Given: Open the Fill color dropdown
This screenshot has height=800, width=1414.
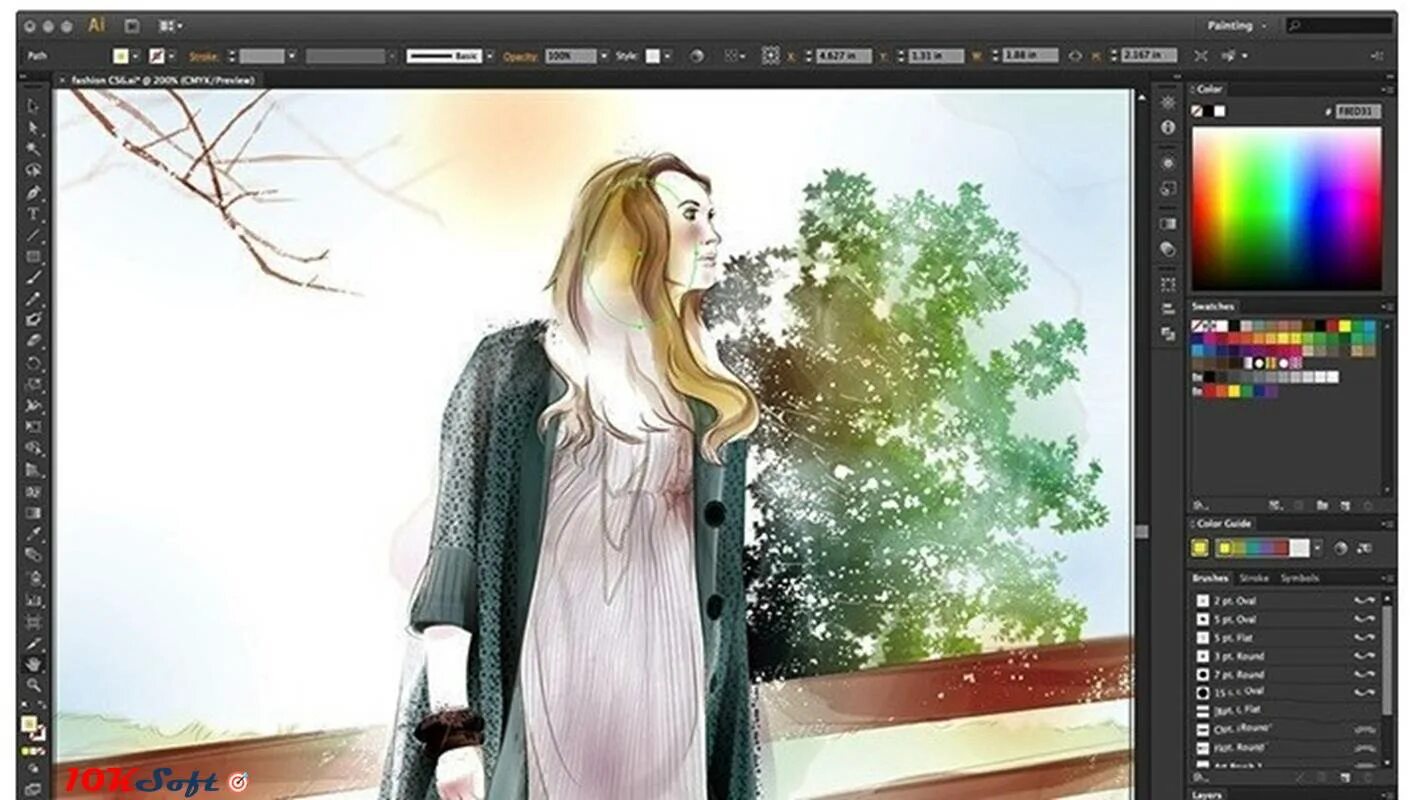Looking at the screenshot, I should point(135,56).
